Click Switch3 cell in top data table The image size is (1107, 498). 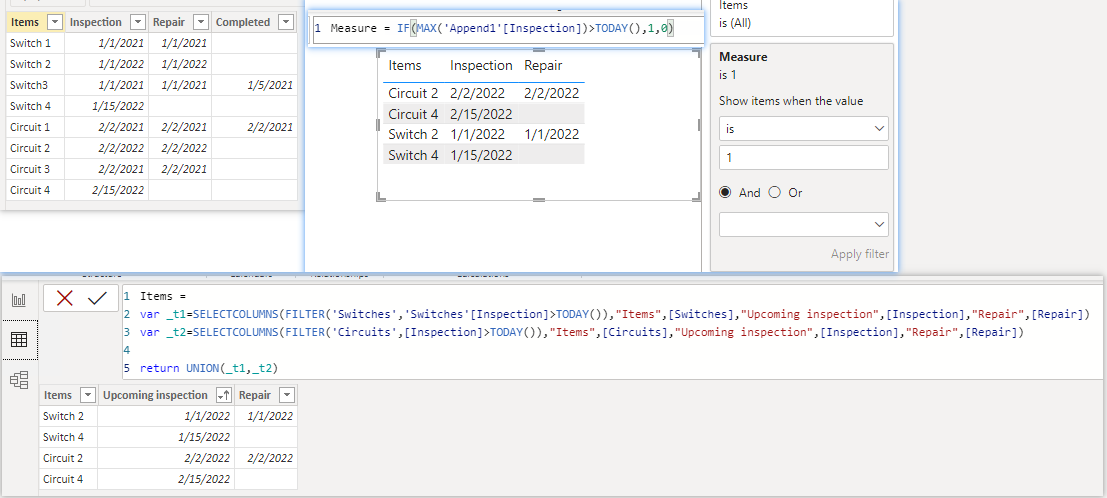(35, 85)
